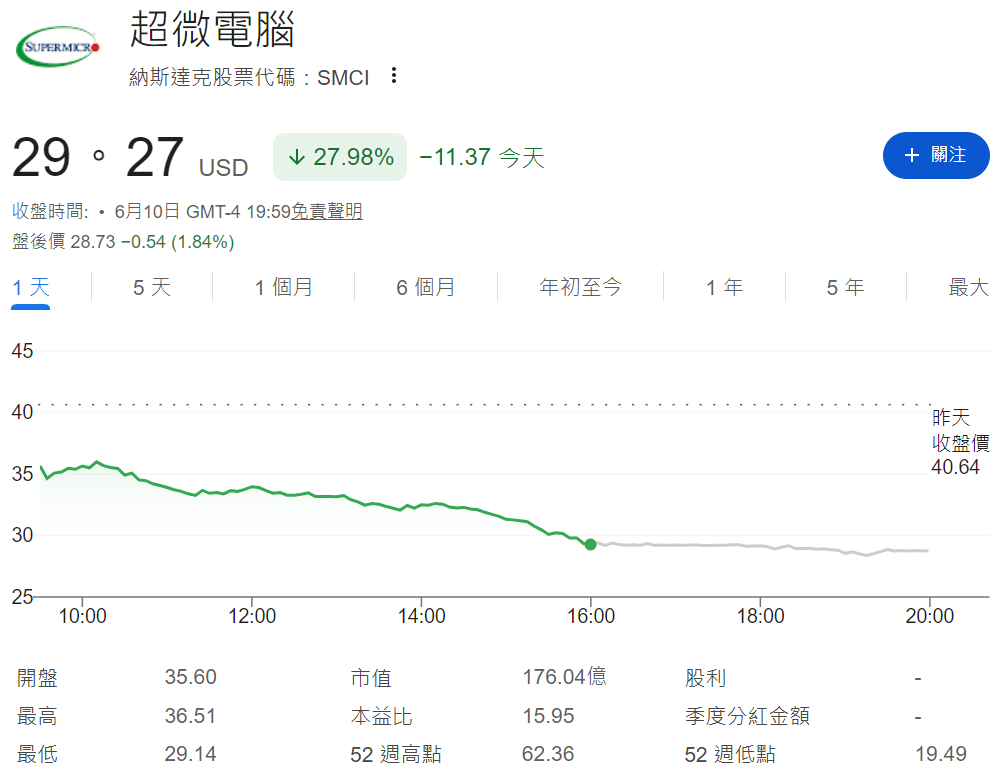Select the 5 年 range tab
Image resolution: width=999 pixels, height=771 pixels.
(x=845, y=287)
